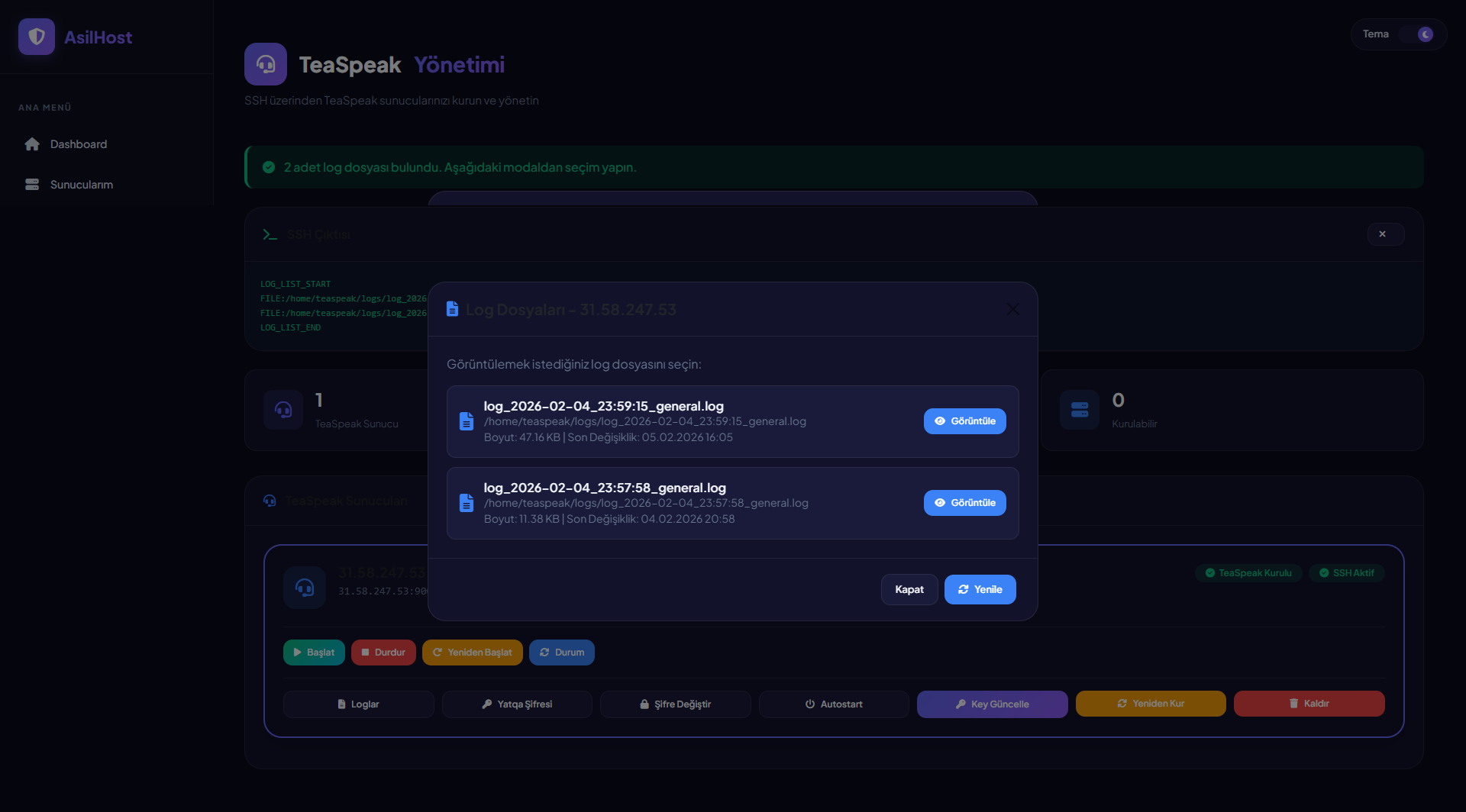The image size is (1466, 812).
Task: Click the AsilHost shield logo icon
Action: tap(37, 37)
